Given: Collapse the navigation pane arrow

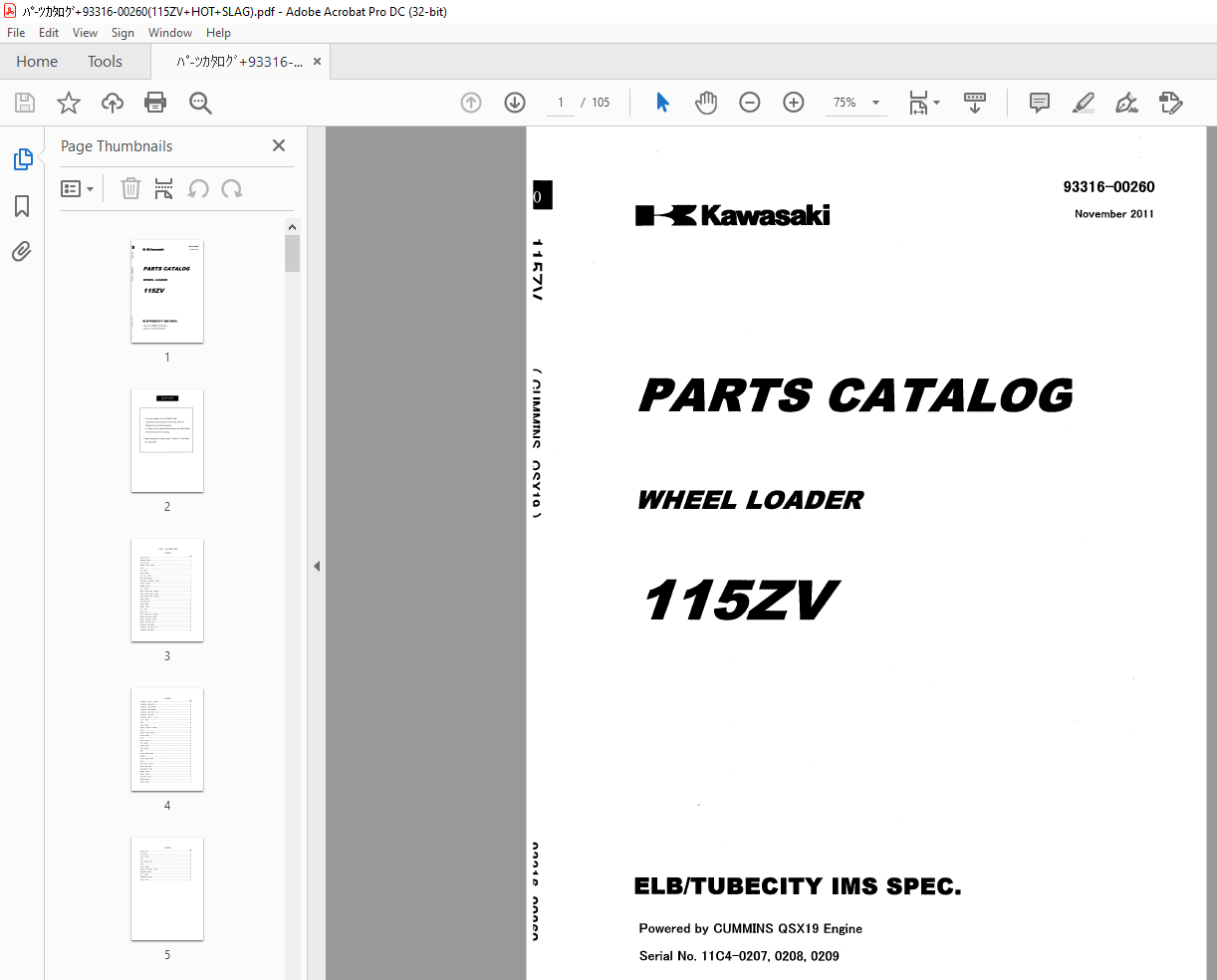Looking at the screenshot, I should 317,566.
